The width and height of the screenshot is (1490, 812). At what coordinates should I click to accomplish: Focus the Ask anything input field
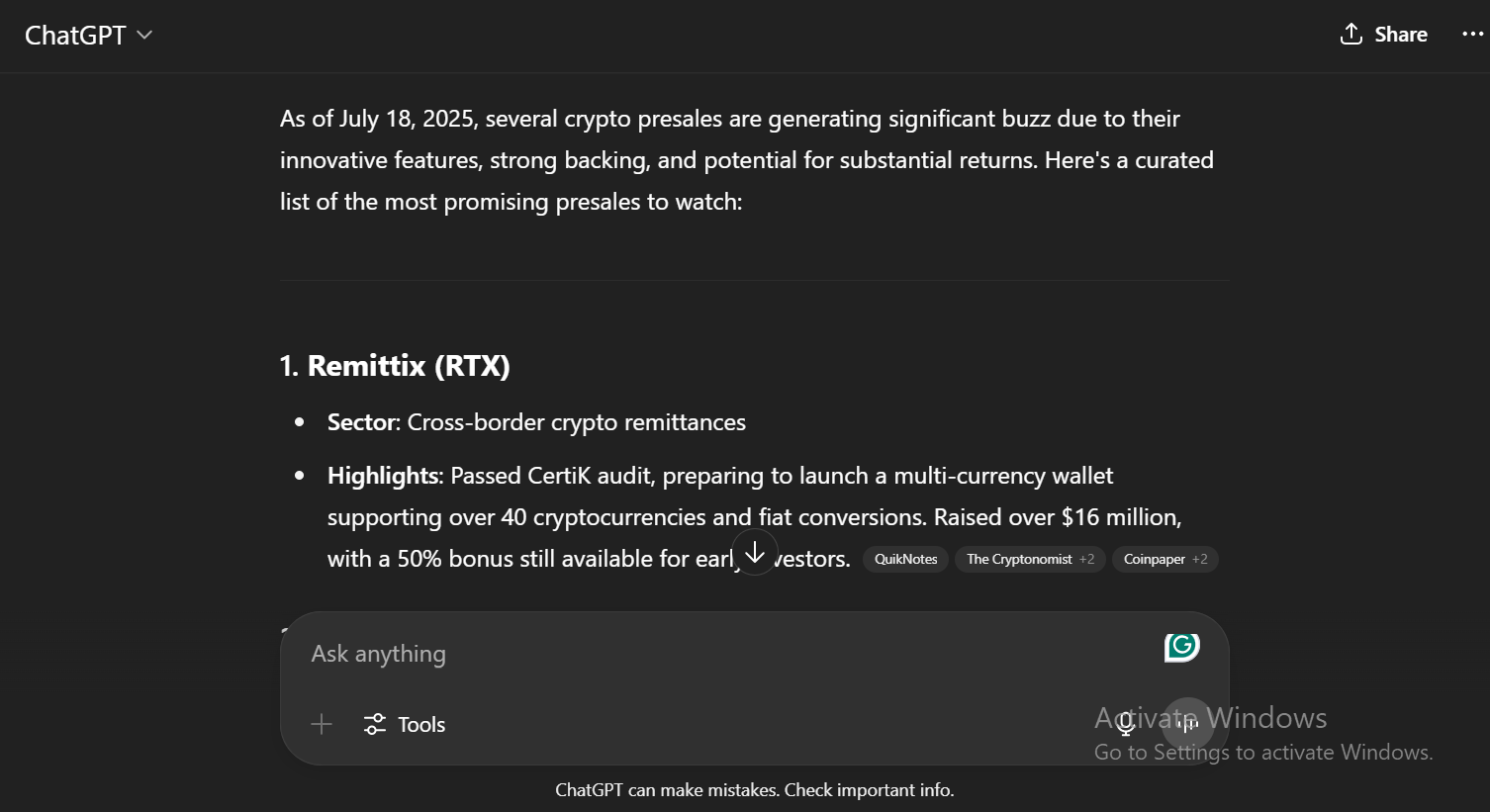(x=732, y=654)
